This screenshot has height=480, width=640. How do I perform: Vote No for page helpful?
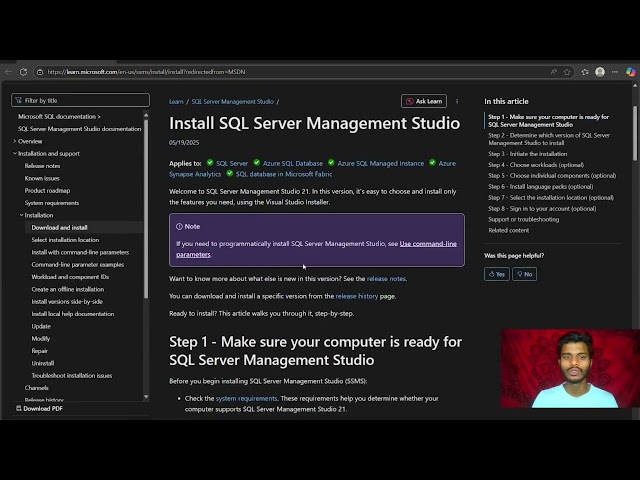(524, 274)
